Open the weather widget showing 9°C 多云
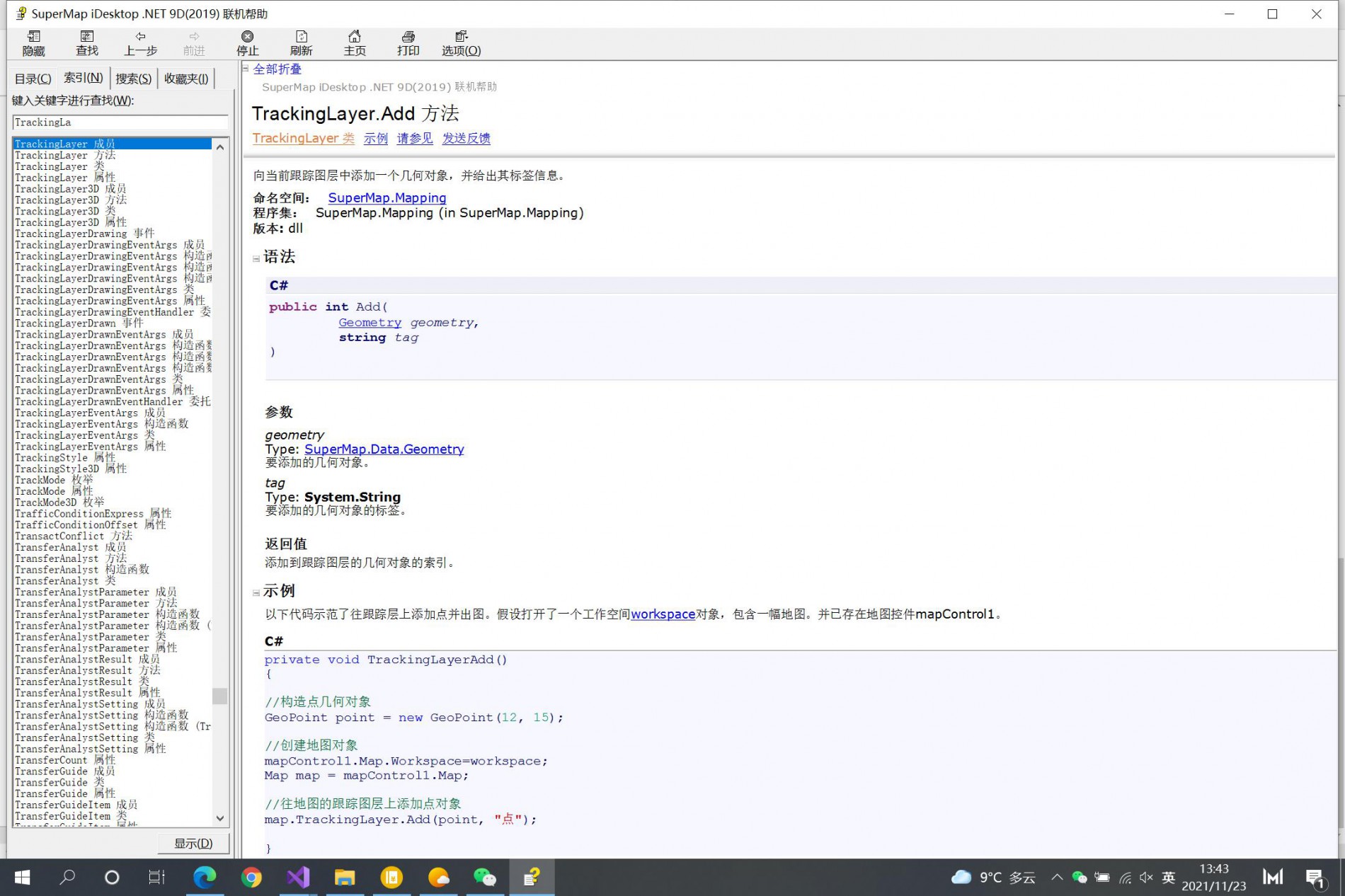This screenshot has height=896, width=1345. coord(992,878)
